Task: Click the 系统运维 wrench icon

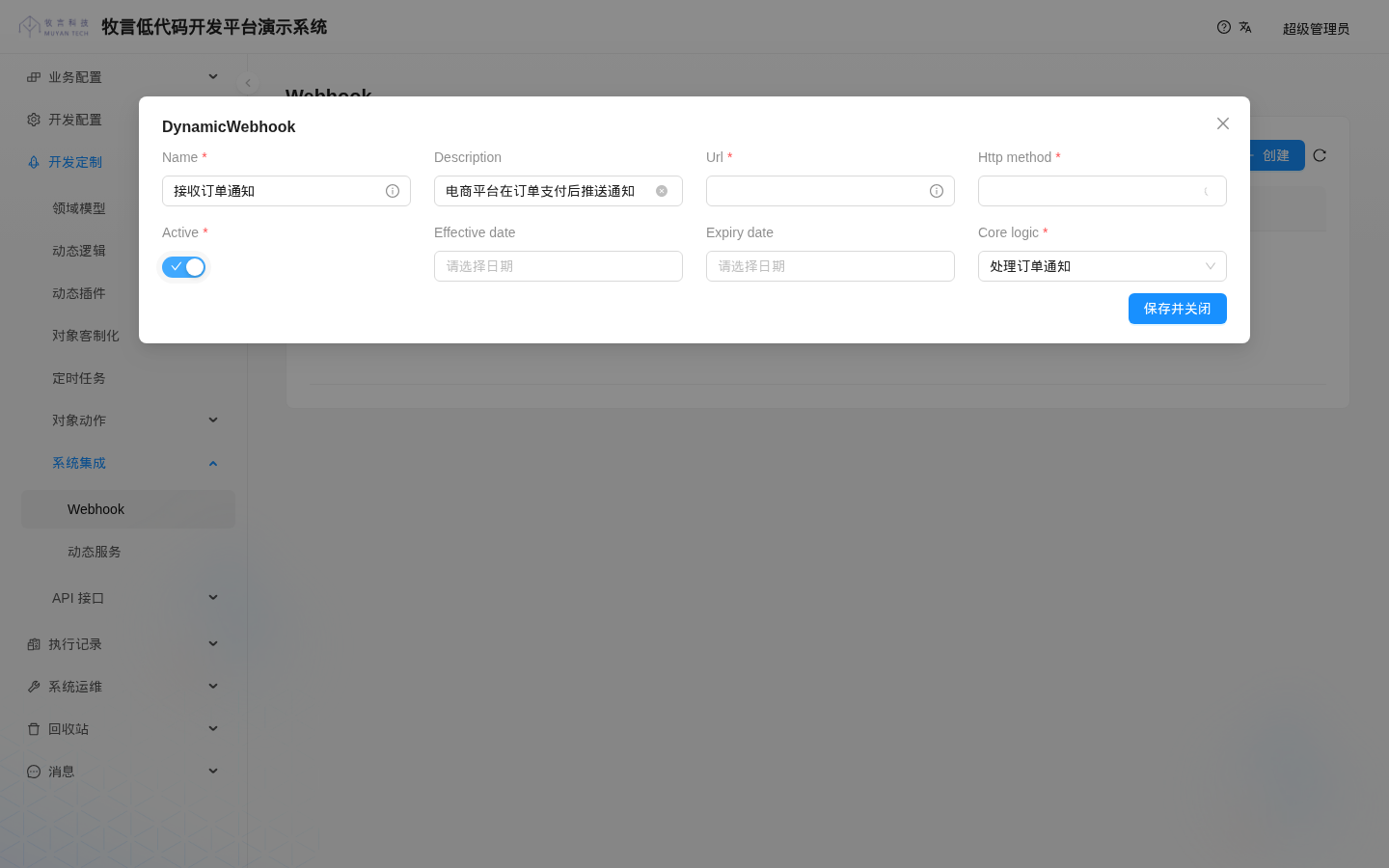Action: 34,687
